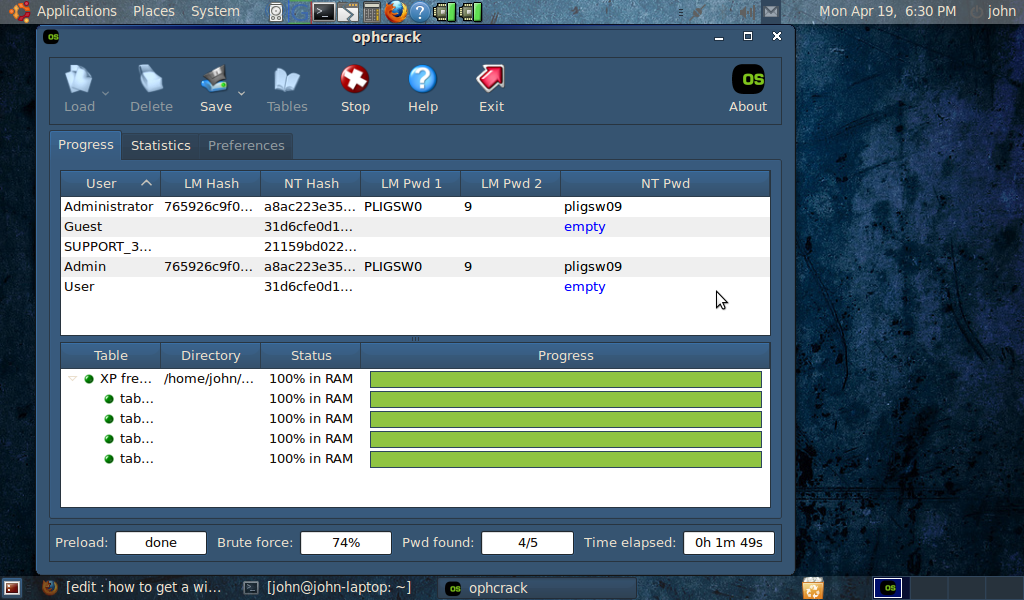Click the NT Hash column header
Screen dimensions: 1024x600
(x=311, y=183)
